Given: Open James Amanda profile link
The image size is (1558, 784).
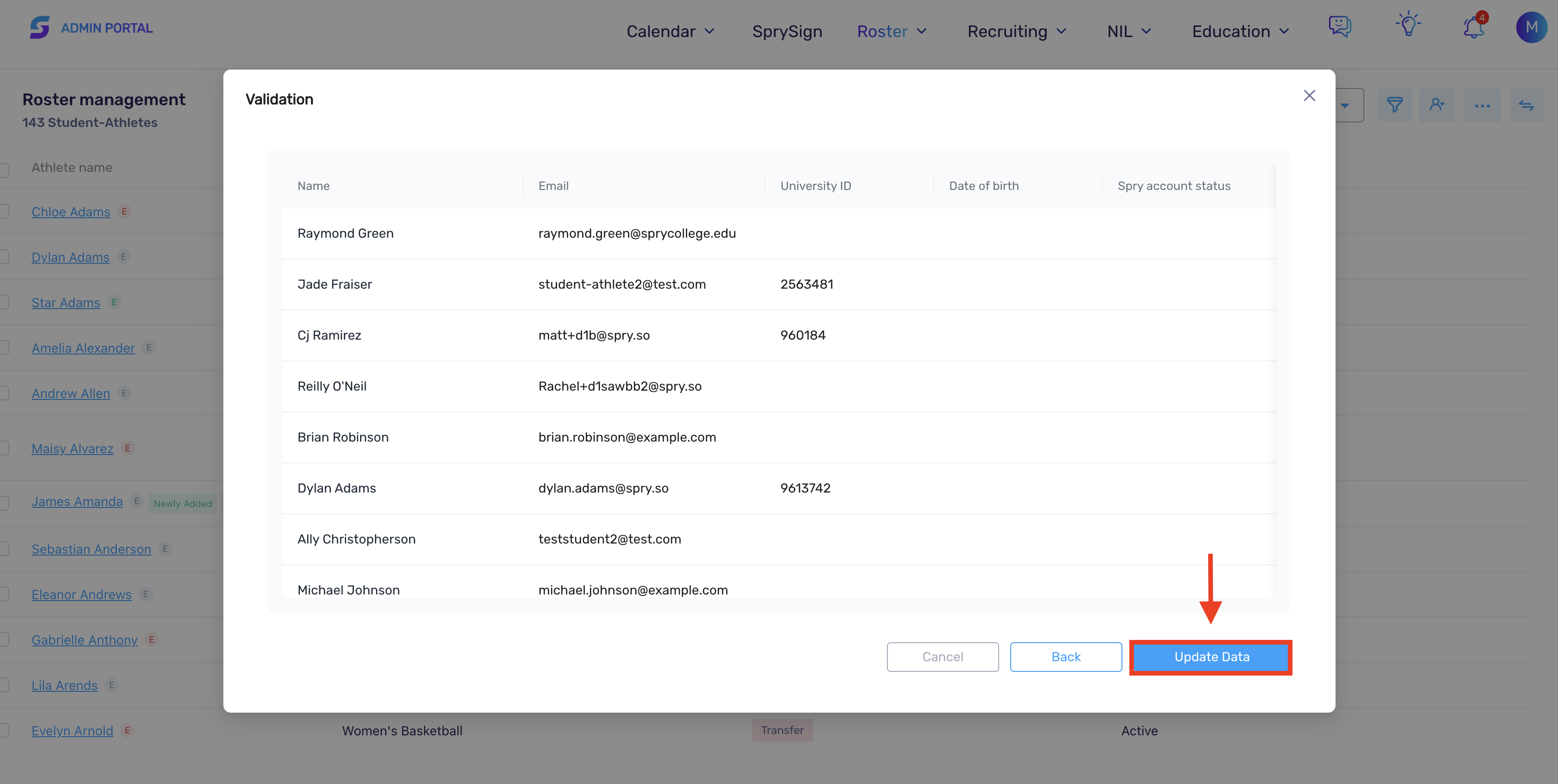Looking at the screenshot, I should click(x=77, y=501).
